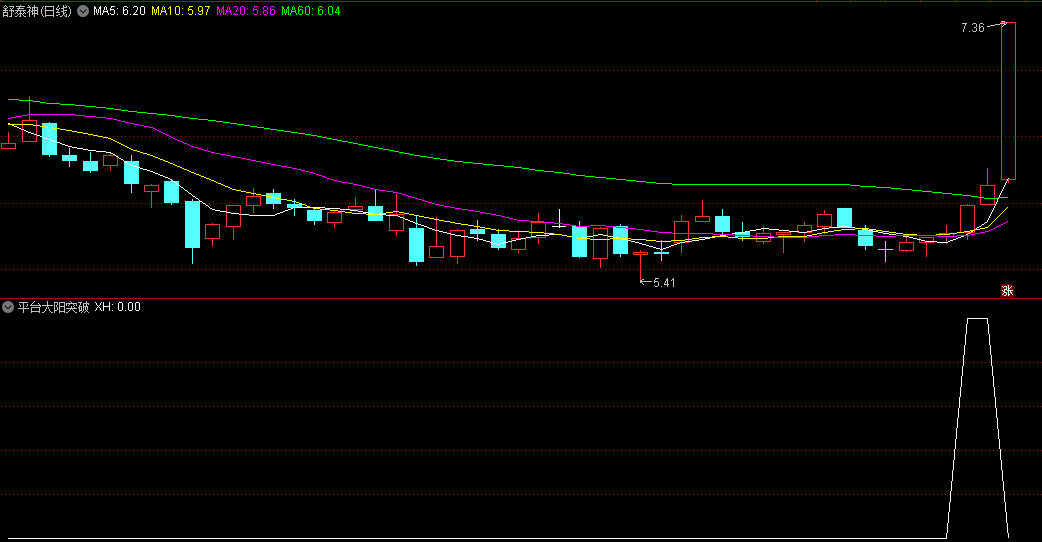Open the main chart indicator dropdown arrow

pos(83,11)
